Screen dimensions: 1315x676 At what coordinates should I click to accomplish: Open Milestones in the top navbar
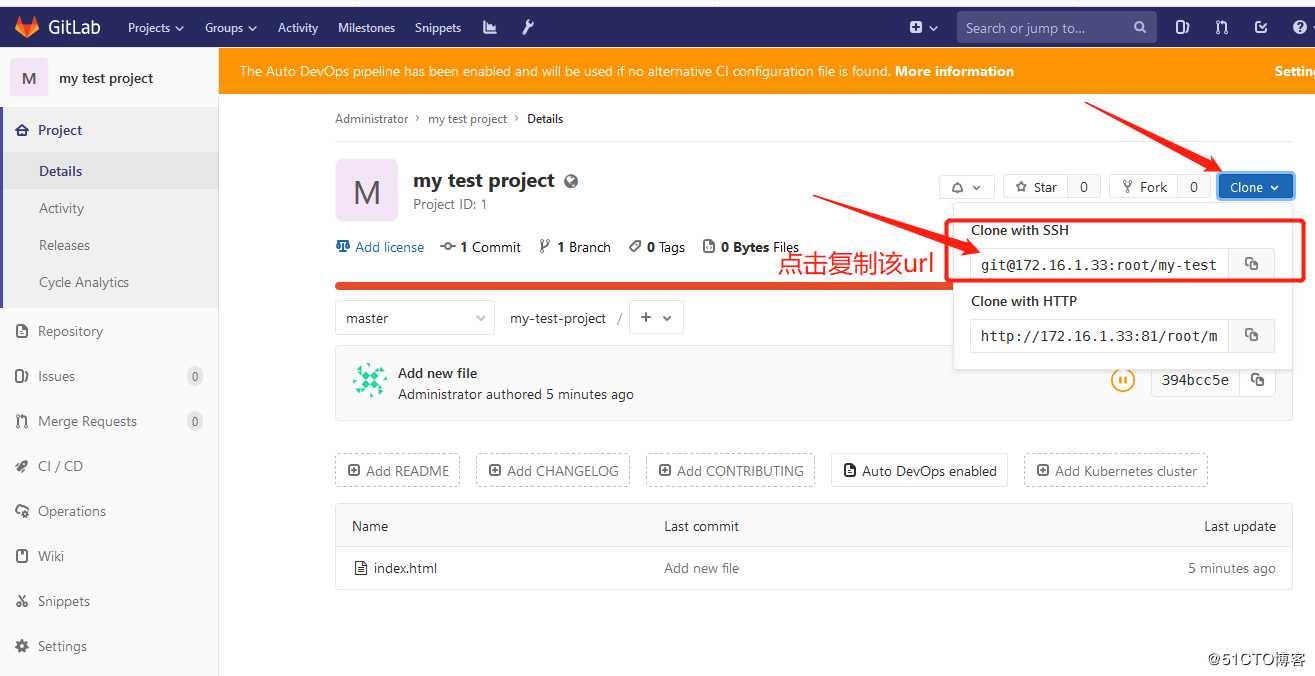coord(366,27)
